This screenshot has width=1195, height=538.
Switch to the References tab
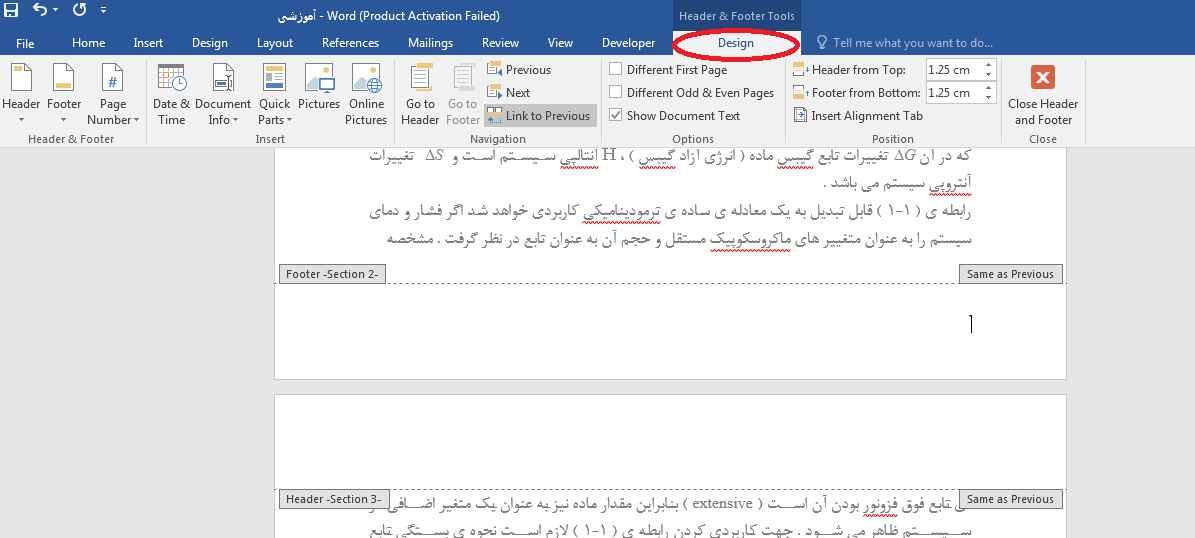(x=350, y=43)
